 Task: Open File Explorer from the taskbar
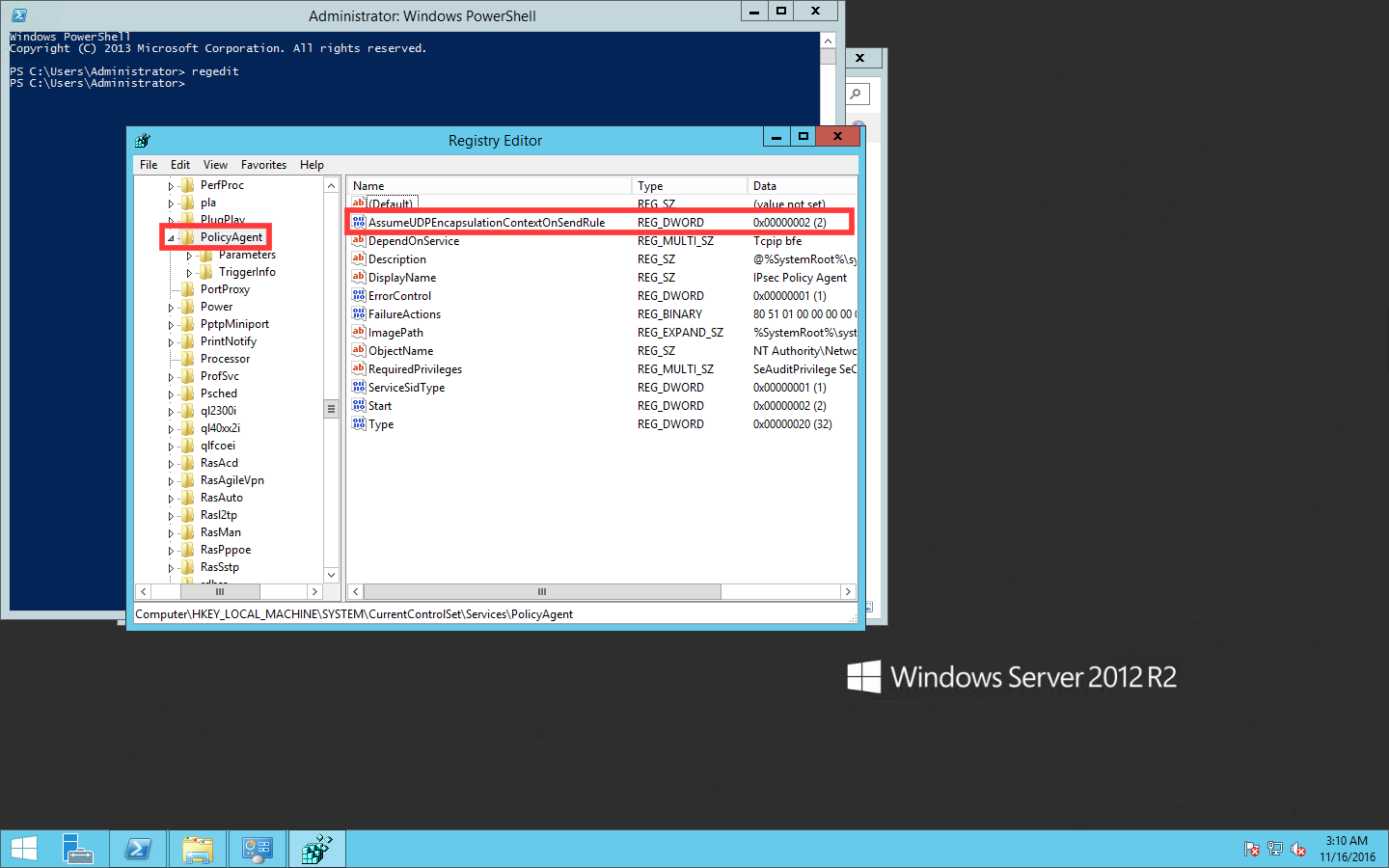pyautogui.click(x=198, y=849)
